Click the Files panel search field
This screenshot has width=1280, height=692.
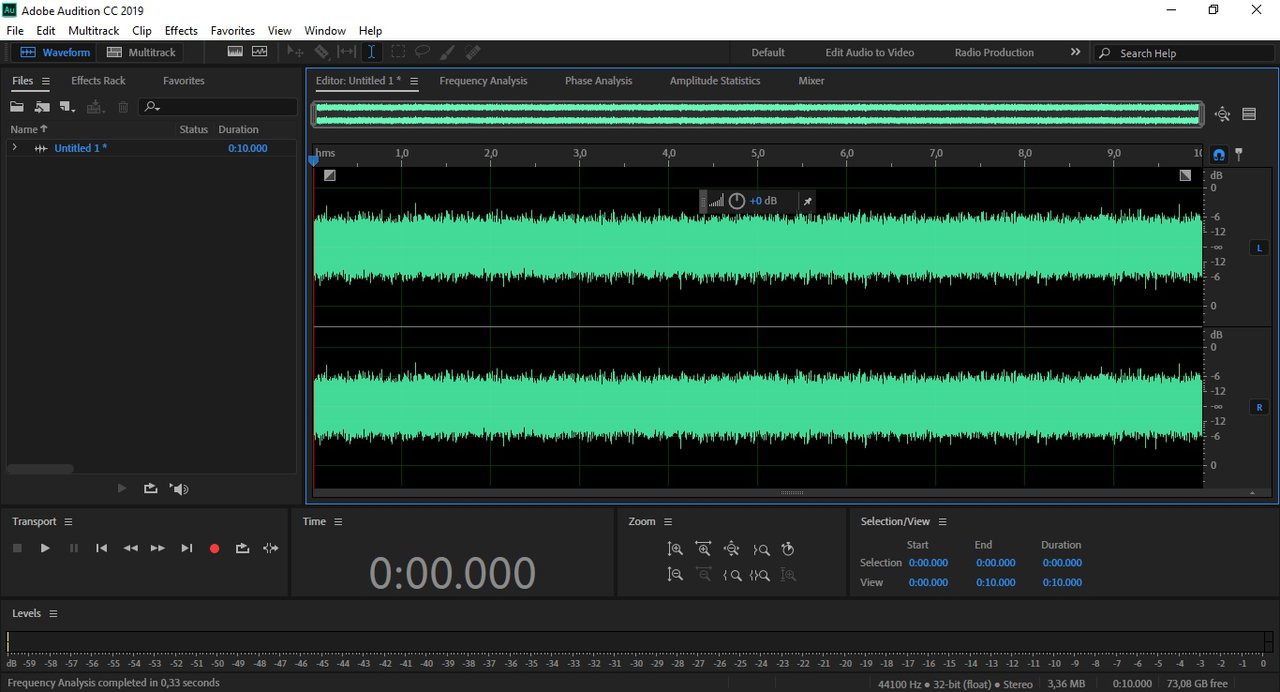(218, 107)
